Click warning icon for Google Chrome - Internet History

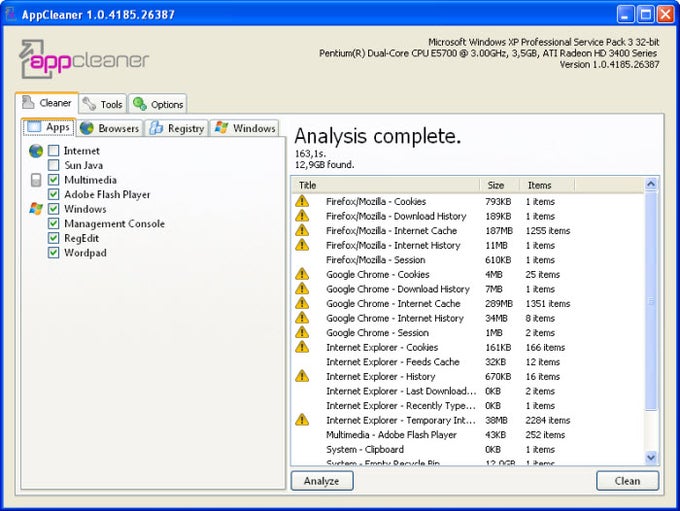[x=302, y=318]
